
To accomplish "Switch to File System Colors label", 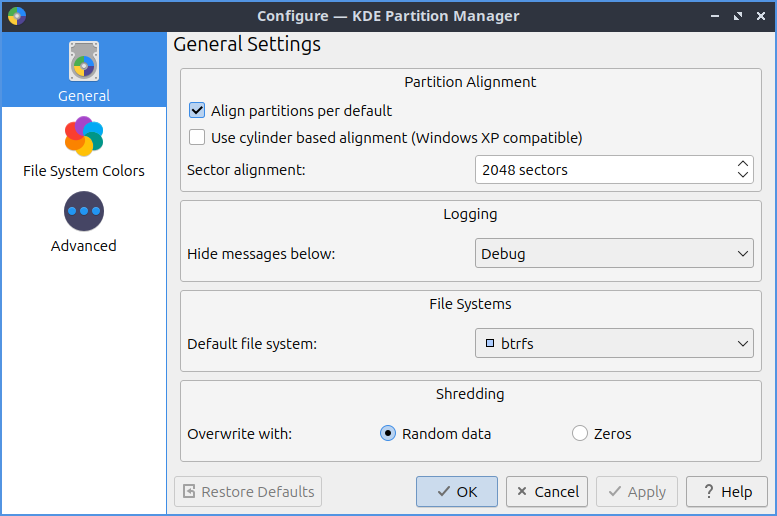I will [84, 171].
